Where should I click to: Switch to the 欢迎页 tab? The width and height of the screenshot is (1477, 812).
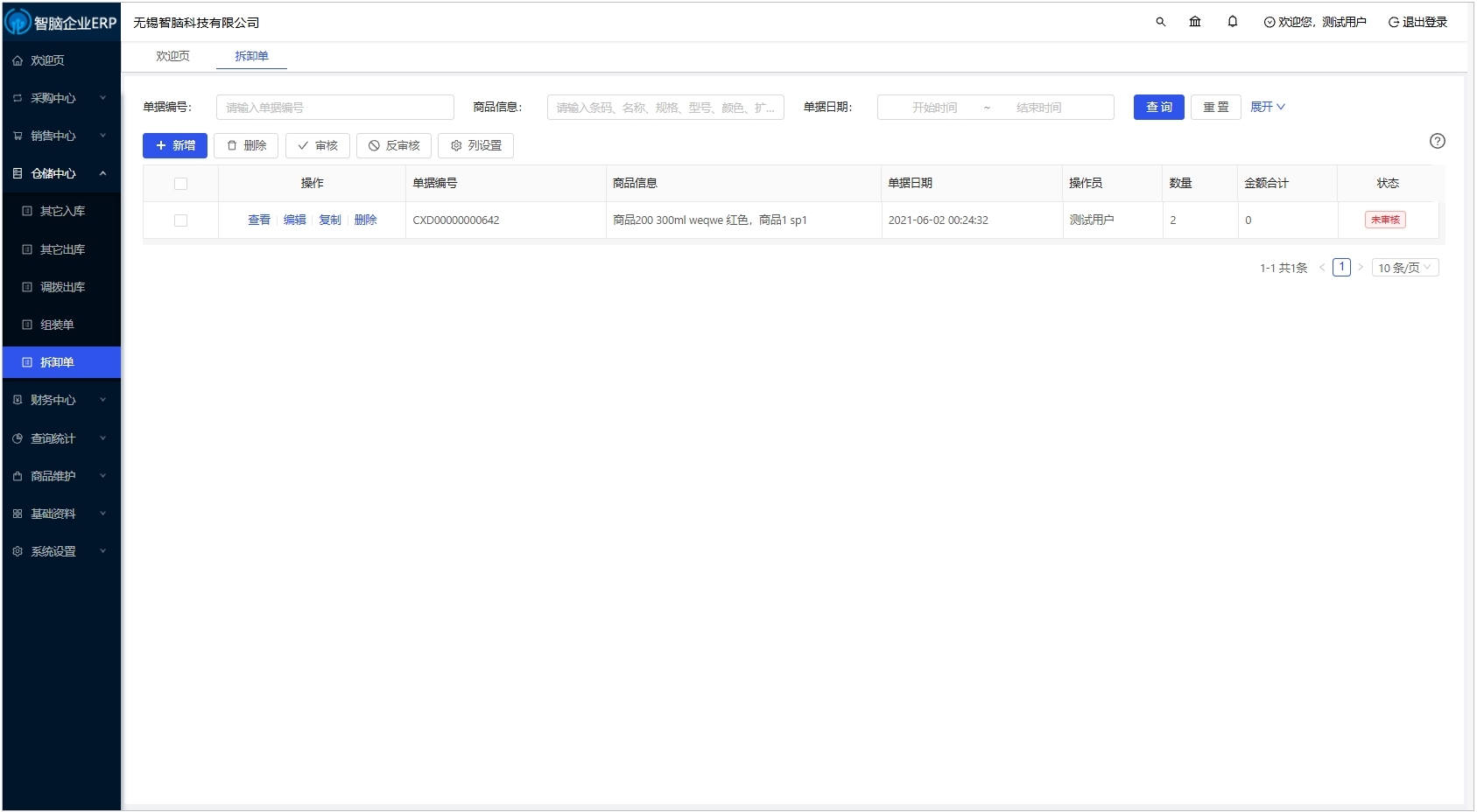point(172,56)
